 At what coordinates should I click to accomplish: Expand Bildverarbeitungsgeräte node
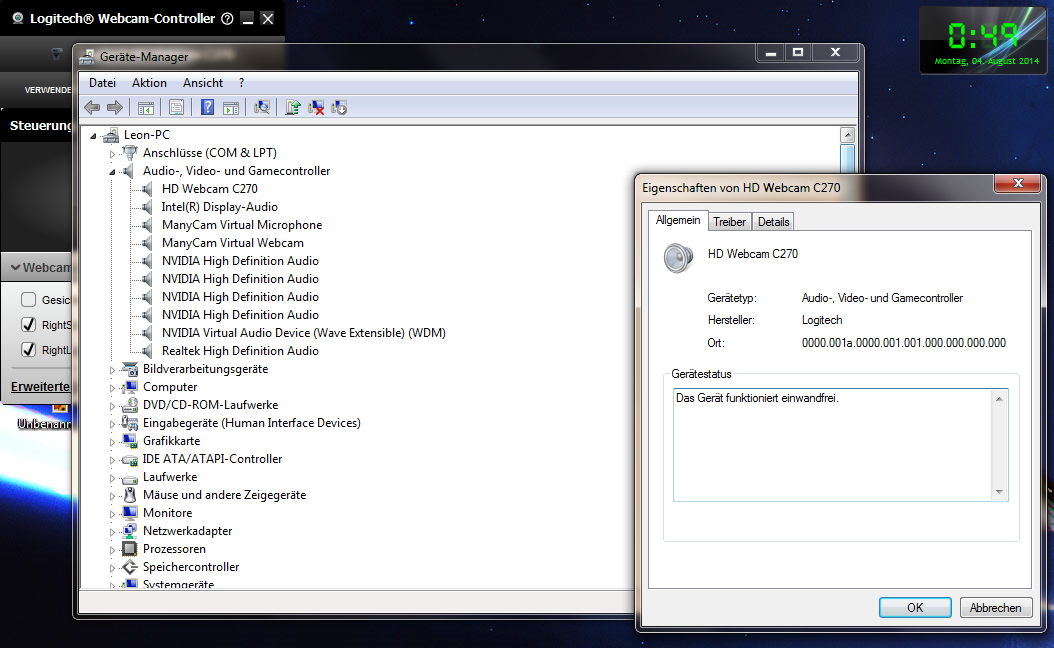click(112, 370)
